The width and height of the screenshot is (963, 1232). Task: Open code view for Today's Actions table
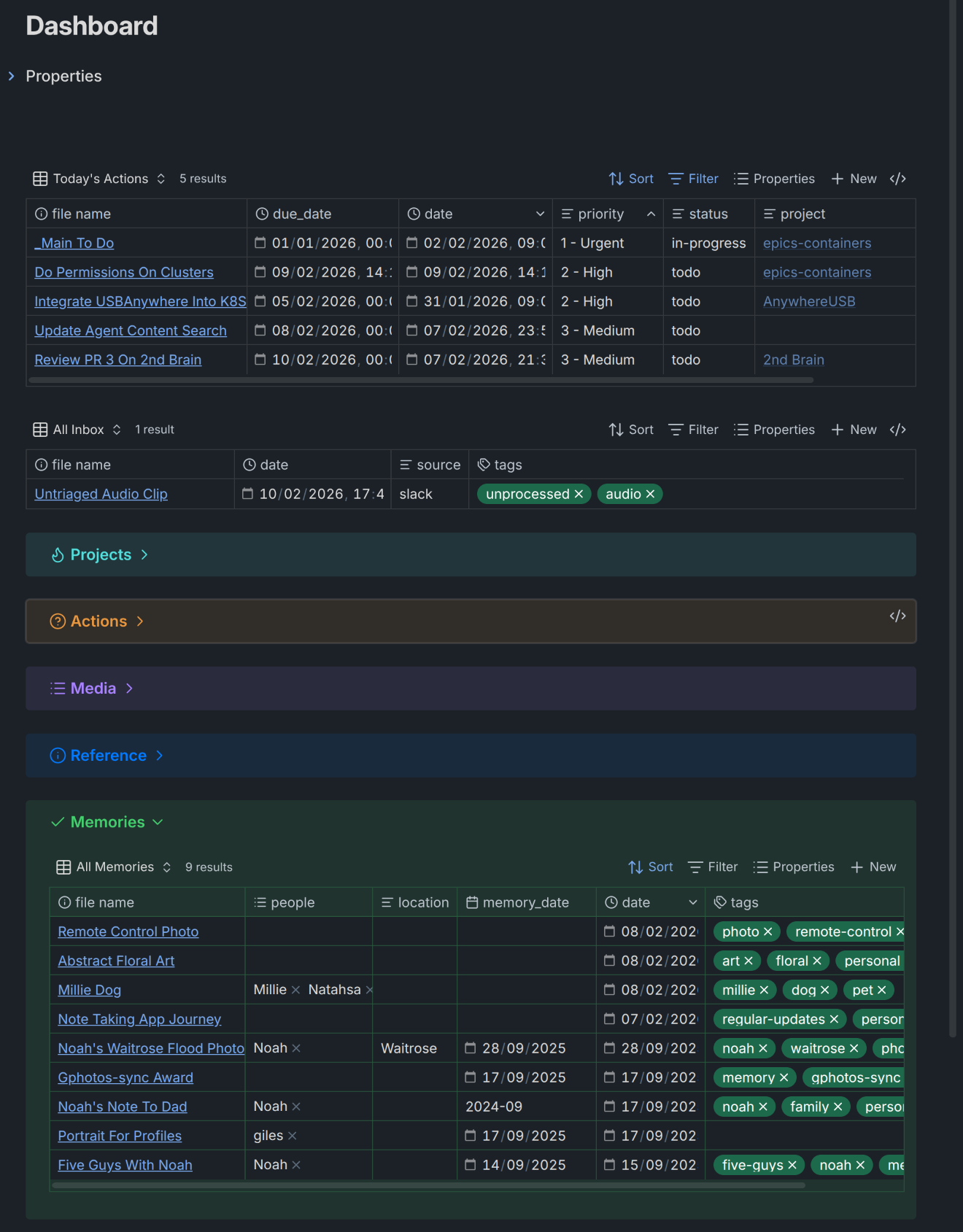[x=898, y=179]
